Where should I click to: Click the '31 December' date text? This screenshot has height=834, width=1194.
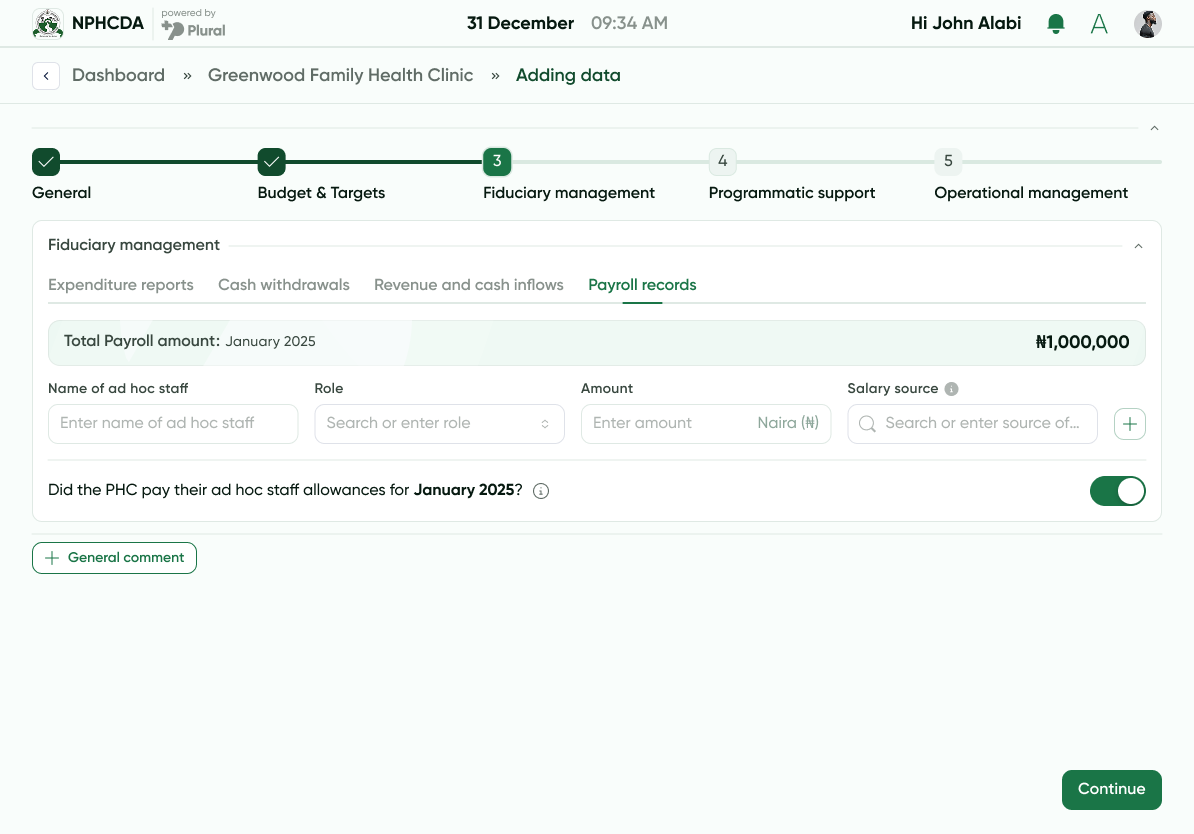(x=520, y=24)
